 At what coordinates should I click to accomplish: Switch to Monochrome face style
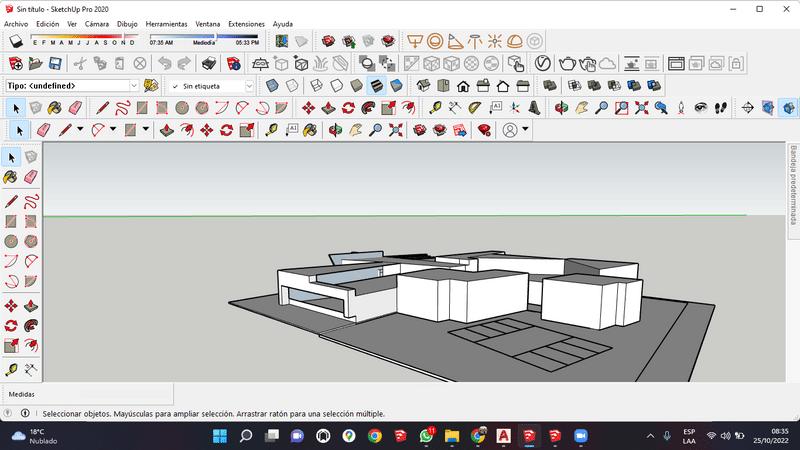click(x=396, y=86)
